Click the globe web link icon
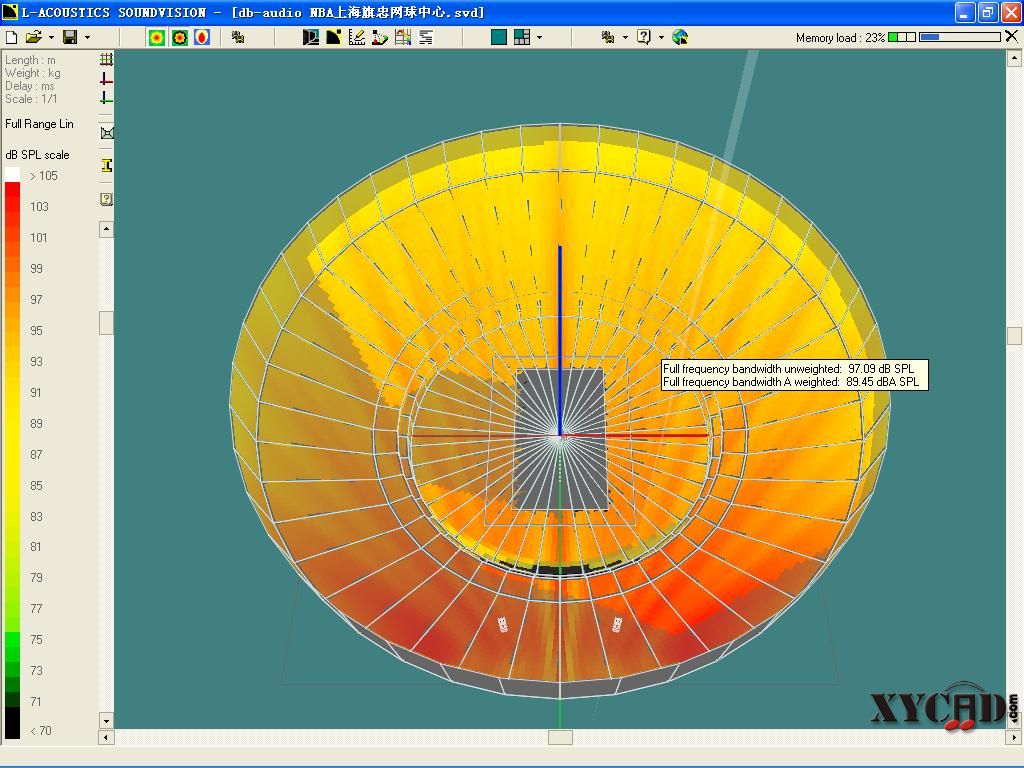The image size is (1024, 768). [680, 37]
